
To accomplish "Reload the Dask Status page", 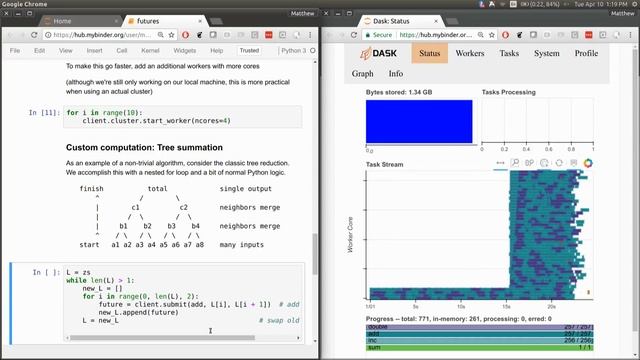I will click(354, 35).
